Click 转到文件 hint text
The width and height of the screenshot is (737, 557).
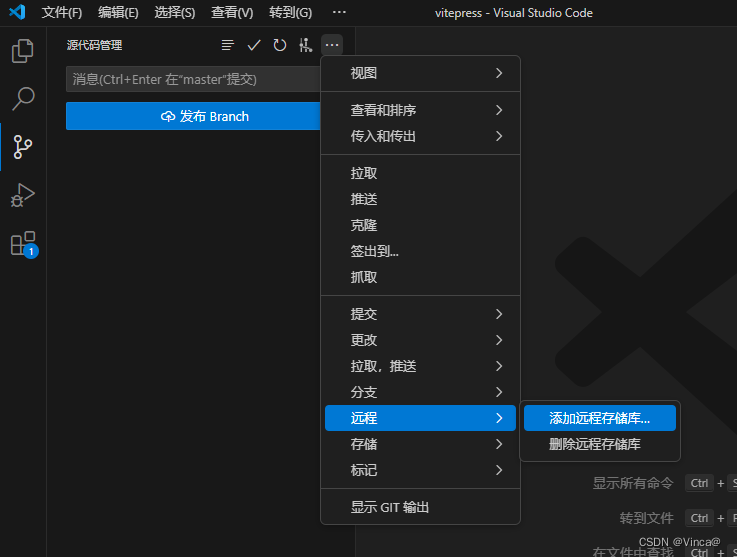646,518
